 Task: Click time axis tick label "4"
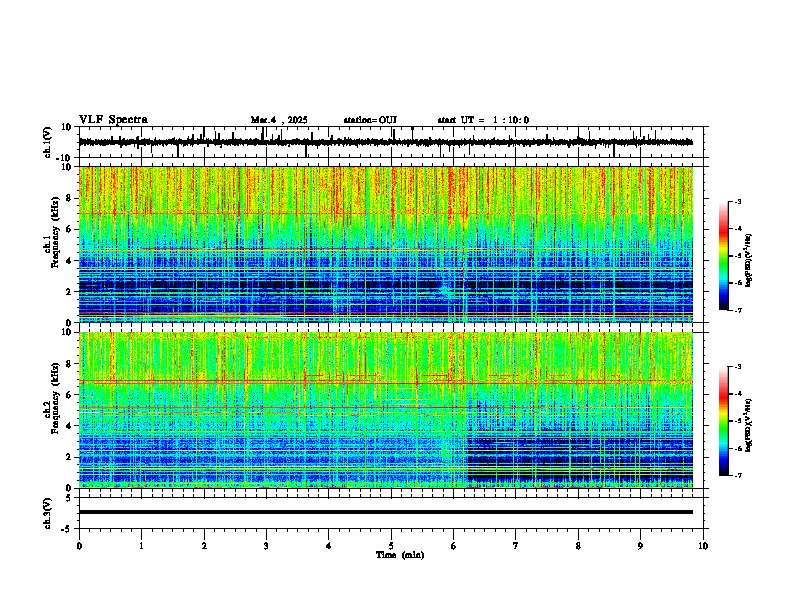pos(329,546)
